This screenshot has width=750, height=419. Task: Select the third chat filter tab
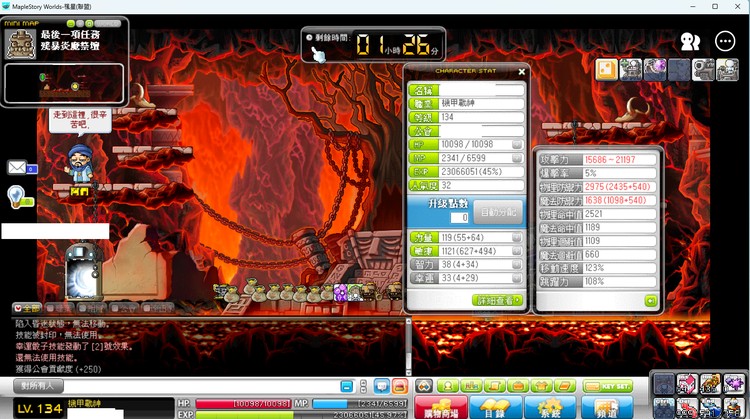coord(91,309)
